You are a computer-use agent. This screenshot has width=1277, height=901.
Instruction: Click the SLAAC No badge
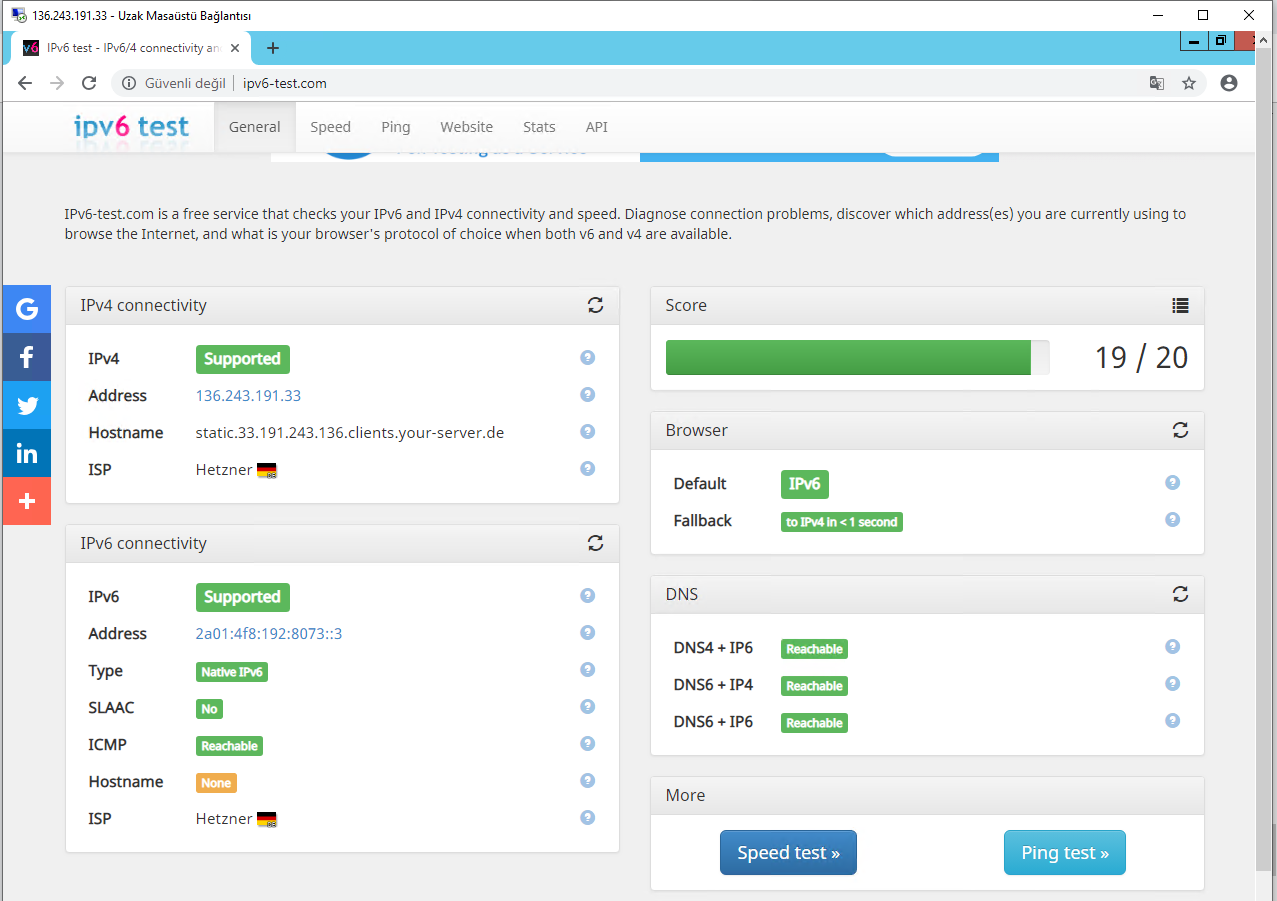[209, 709]
